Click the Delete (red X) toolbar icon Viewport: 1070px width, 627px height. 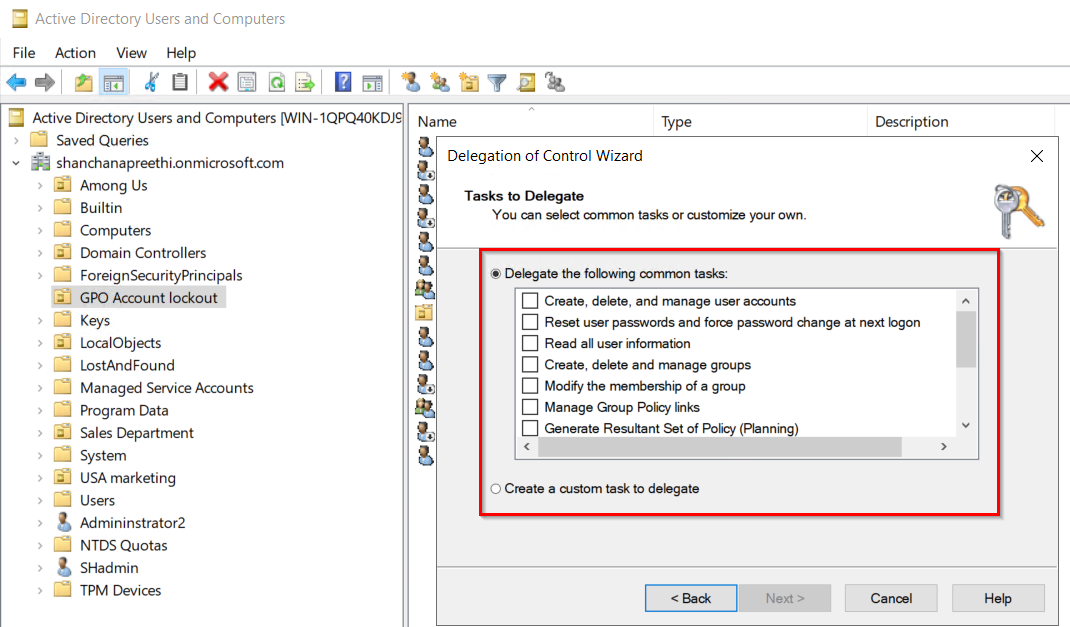pyautogui.click(x=216, y=81)
